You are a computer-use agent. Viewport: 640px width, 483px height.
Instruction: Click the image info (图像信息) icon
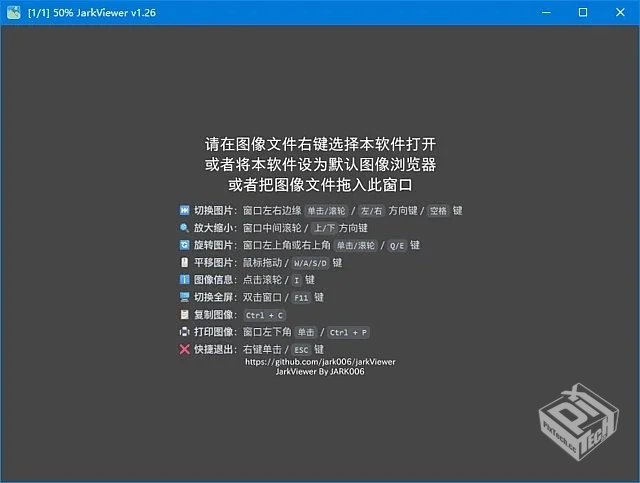(x=184, y=279)
